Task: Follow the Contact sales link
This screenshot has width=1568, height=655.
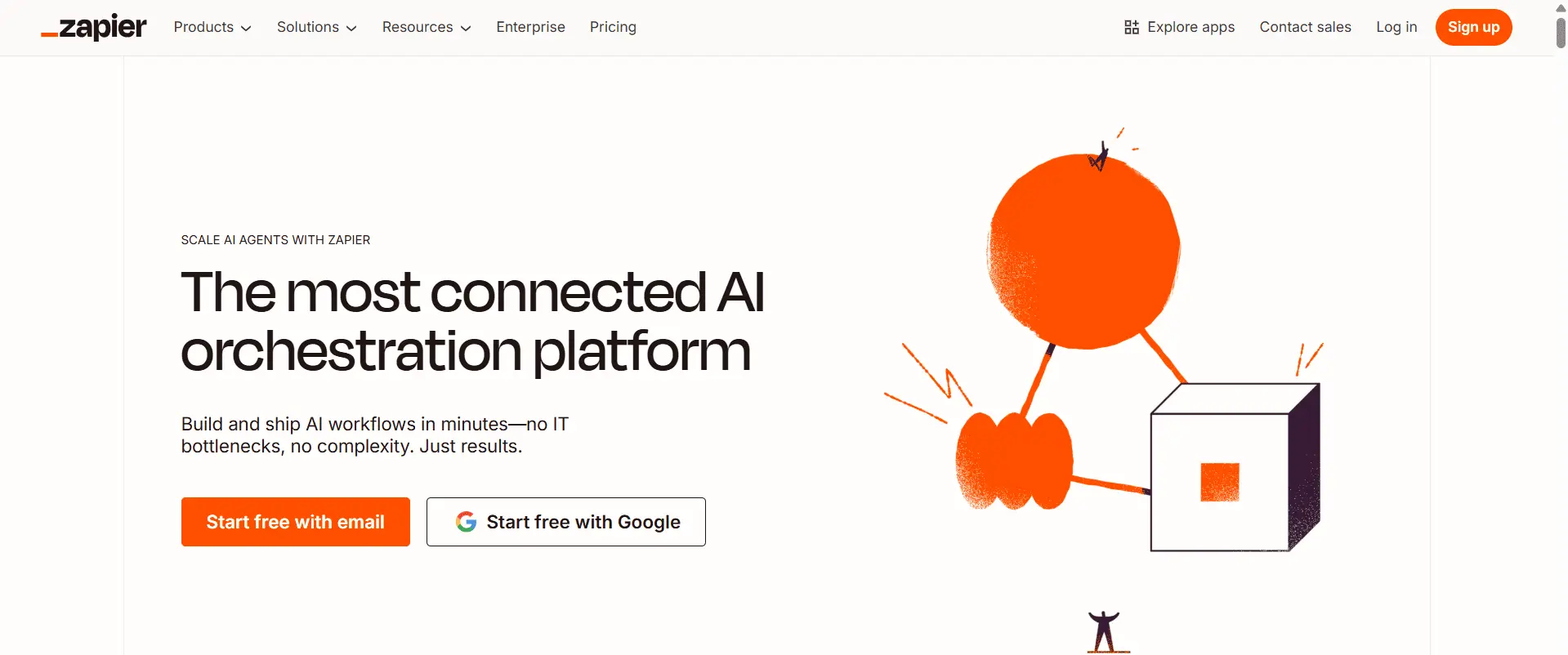Action: [1305, 27]
